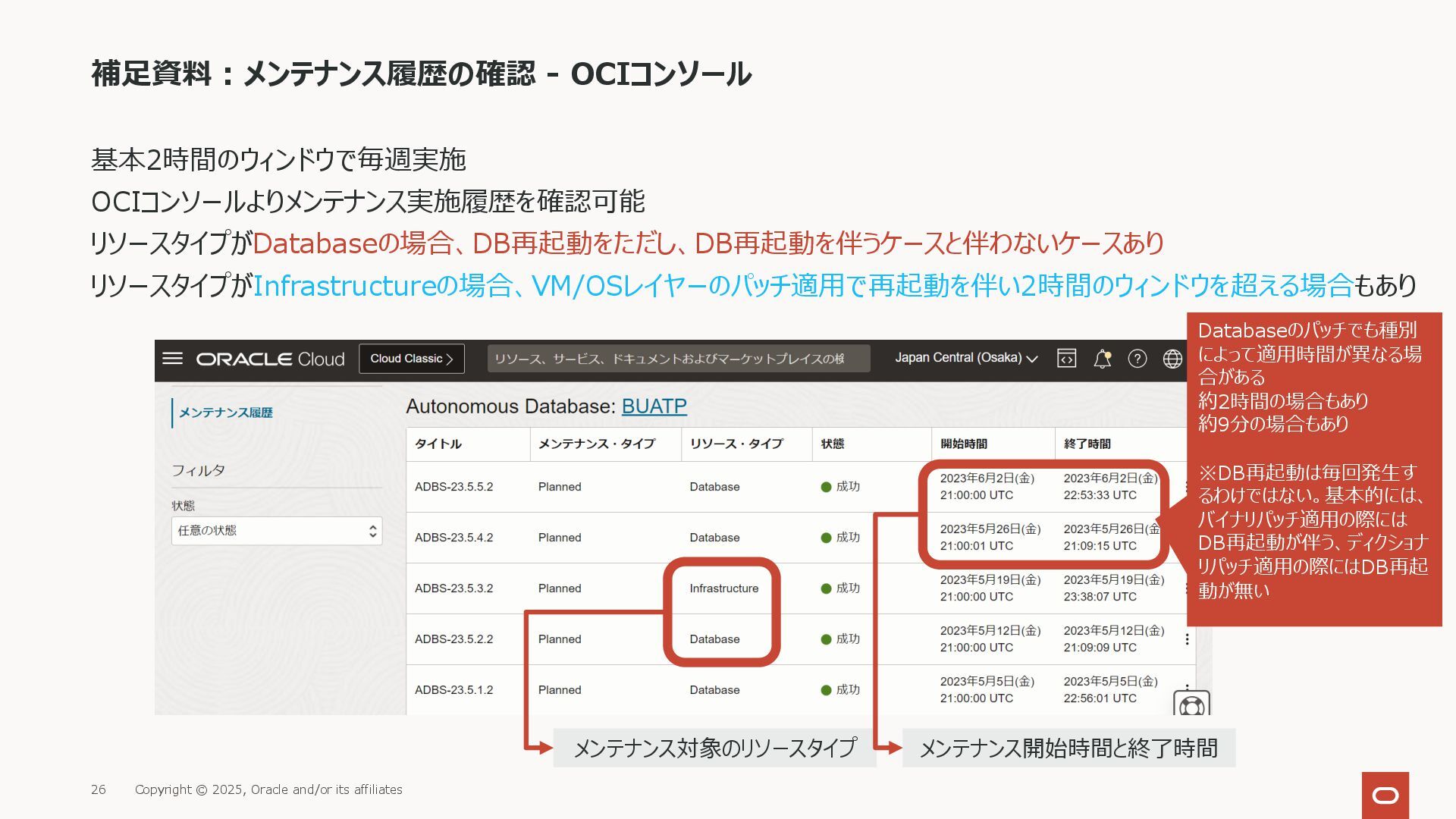Click Database resource type in ADBS-23.5.5.2 row
The image size is (1456, 819).
(x=714, y=487)
